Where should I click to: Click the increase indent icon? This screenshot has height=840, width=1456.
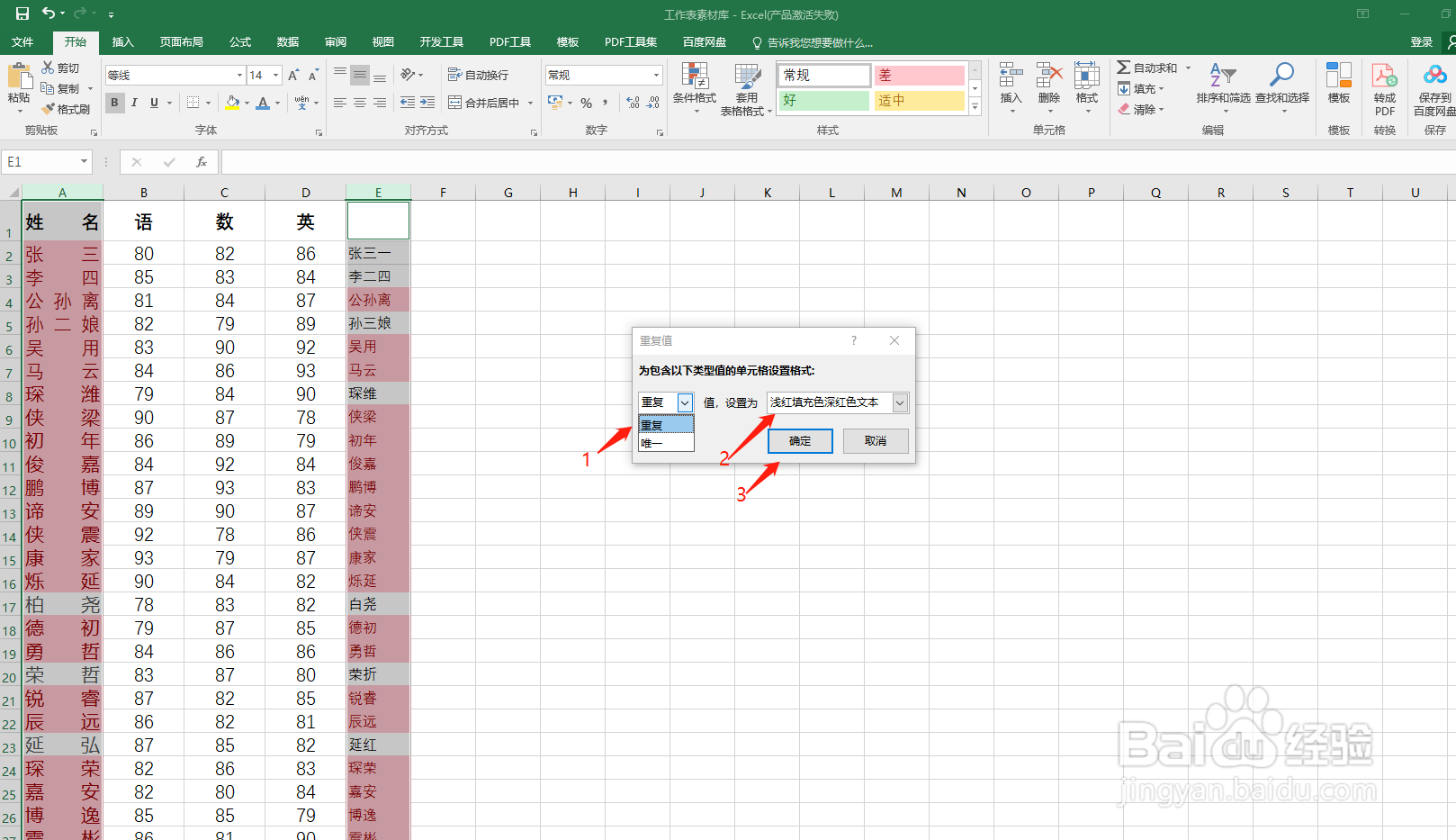coord(427,103)
